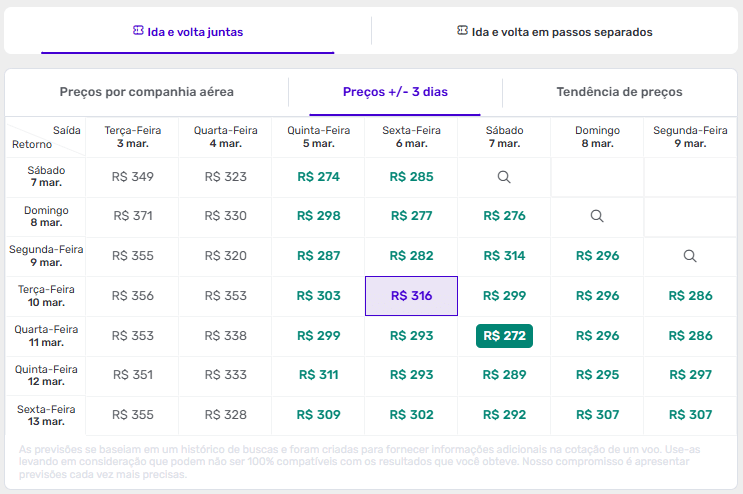743x494 pixels.
Task: Select highlighted lowest fare R$ 272
Action: tap(504, 336)
